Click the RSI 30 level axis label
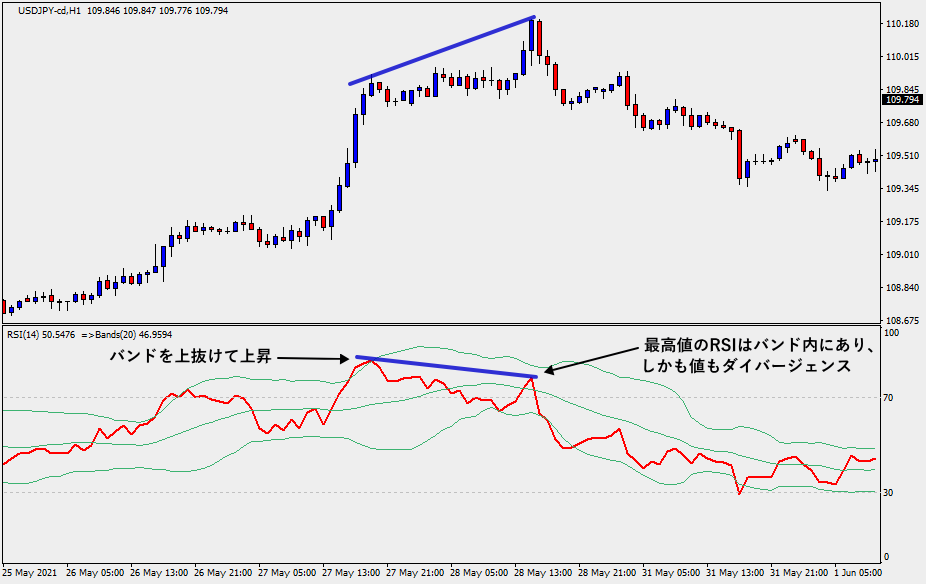The height and width of the screenshot is (584, 926). (x=888, y=493)
